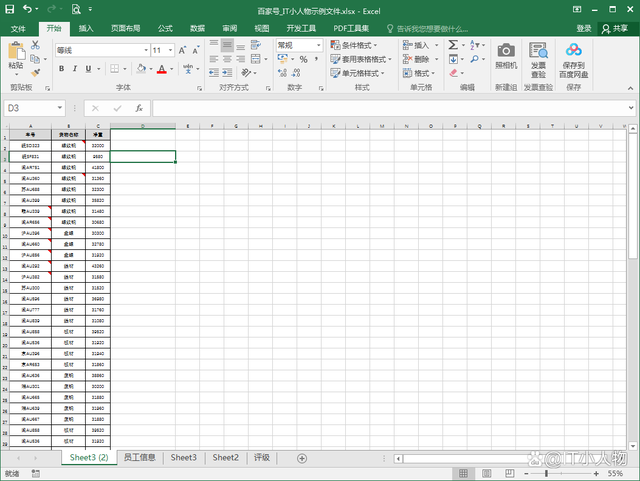Screen dimensions: 640x481
Task: Click the 共享 Share button
Action: tap(615, 29)
